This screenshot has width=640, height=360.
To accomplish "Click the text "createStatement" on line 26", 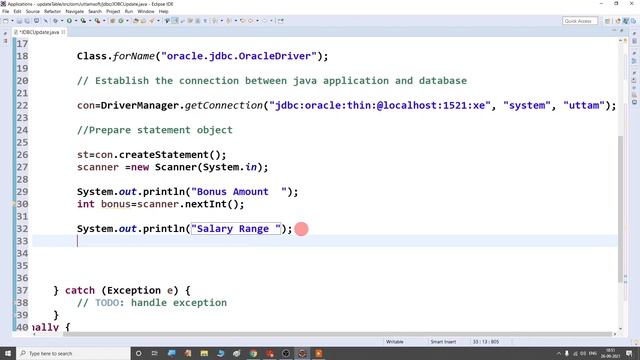I will (x=164, y=155).
